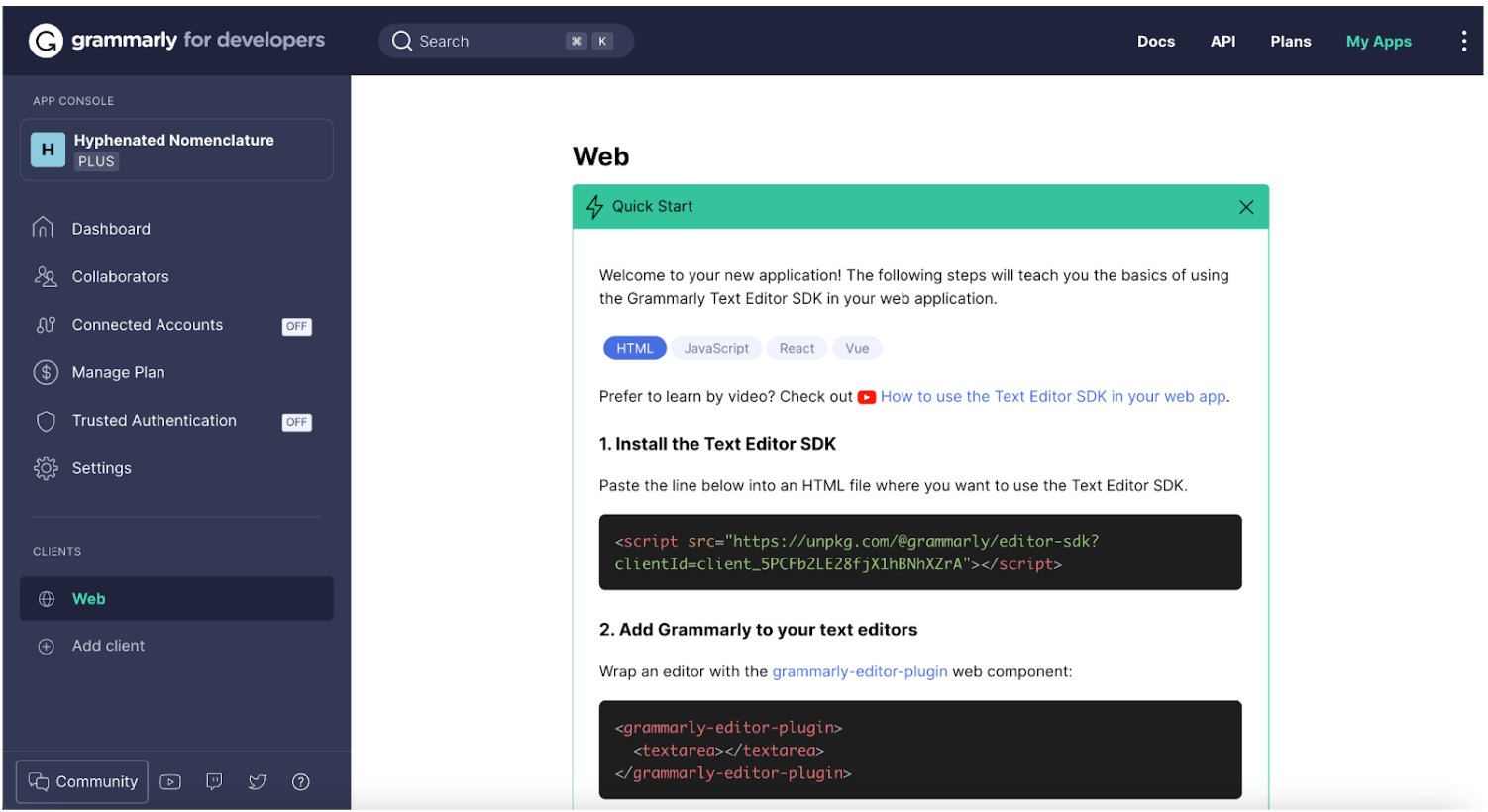This screenshot has width=1488, height=812.
Task: Click the Search input field
Action: (x=506, y=41)
